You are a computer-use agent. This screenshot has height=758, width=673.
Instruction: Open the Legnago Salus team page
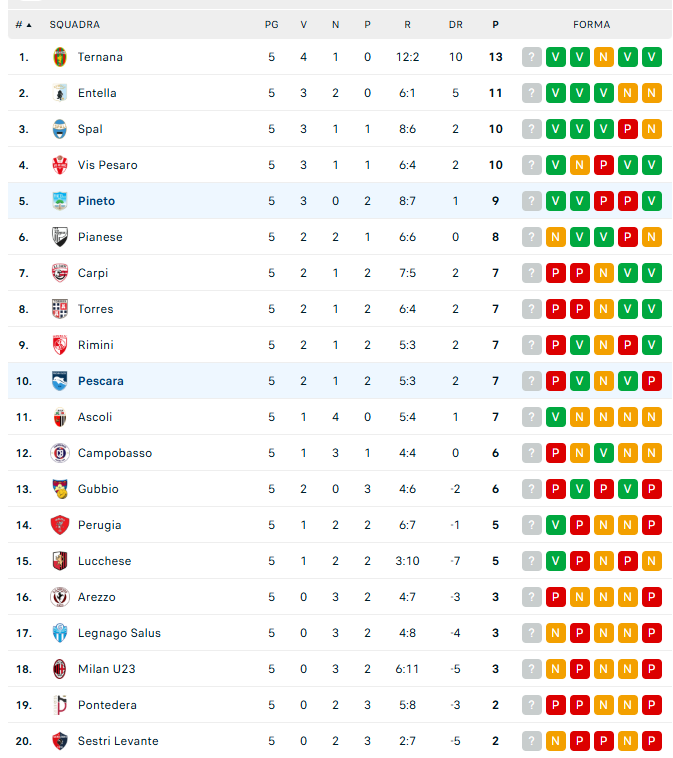tap(119, 633)
